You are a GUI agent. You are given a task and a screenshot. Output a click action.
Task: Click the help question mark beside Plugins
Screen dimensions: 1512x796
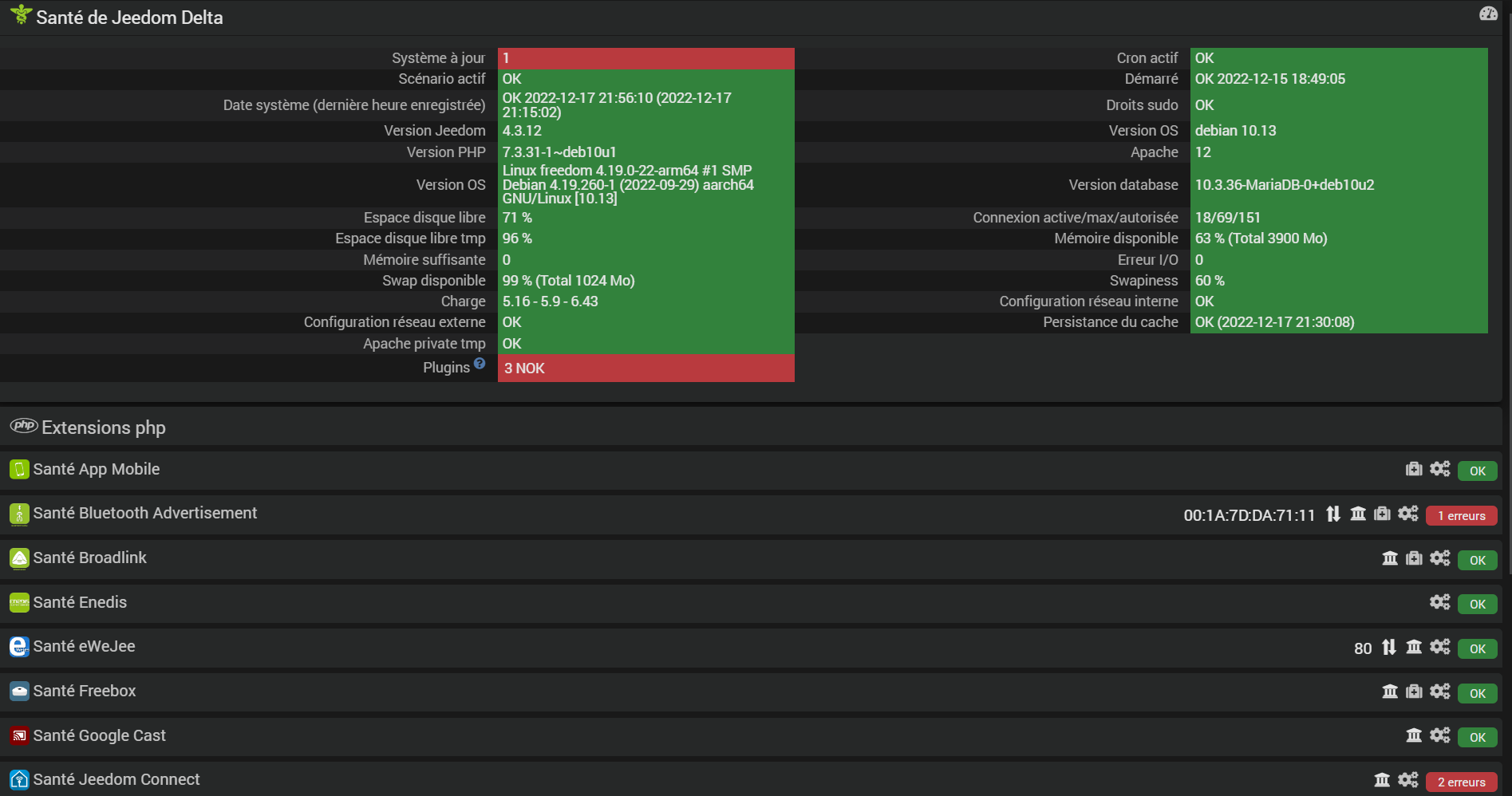click(x=480, y=364)
